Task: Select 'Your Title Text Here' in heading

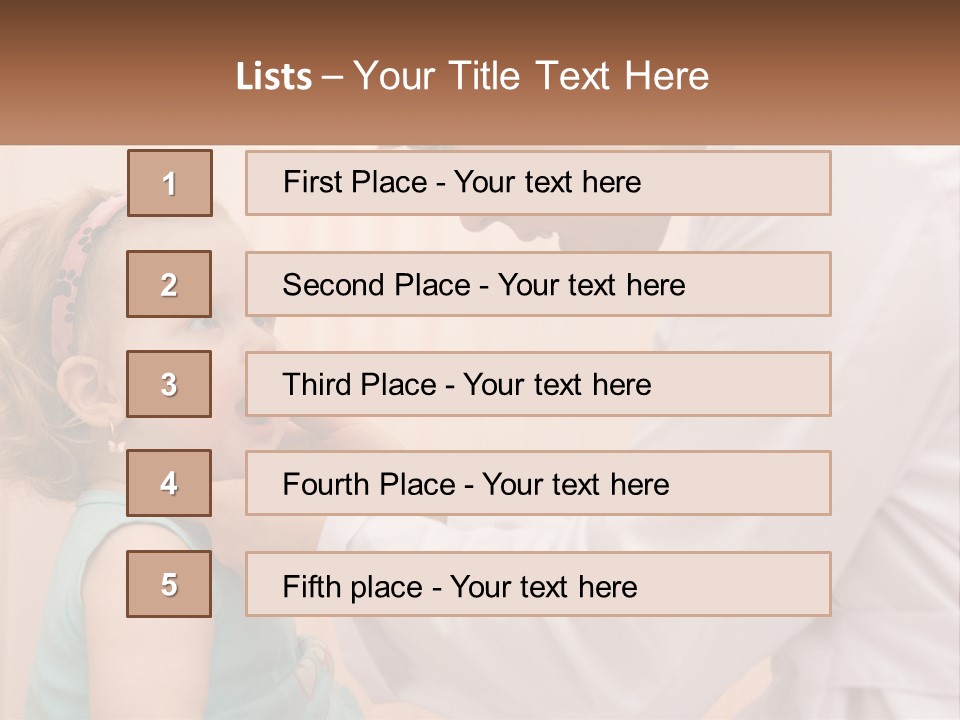Action: pyautogui.click(x=531, y=76)
